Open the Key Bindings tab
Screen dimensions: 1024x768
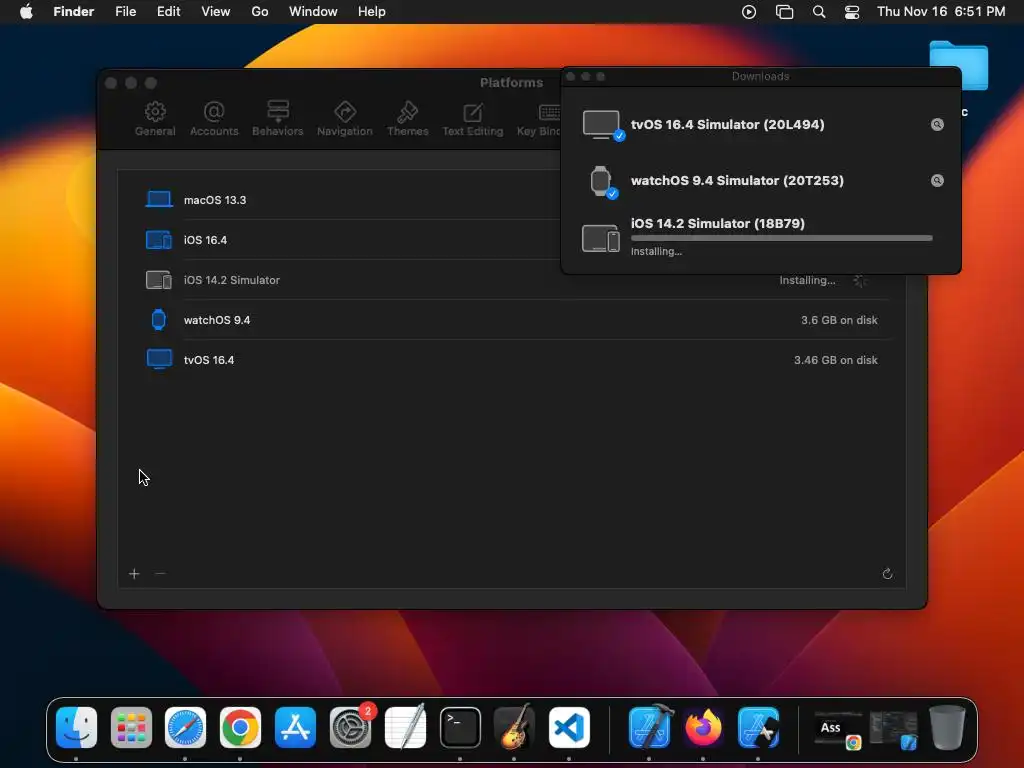point(539,119)
